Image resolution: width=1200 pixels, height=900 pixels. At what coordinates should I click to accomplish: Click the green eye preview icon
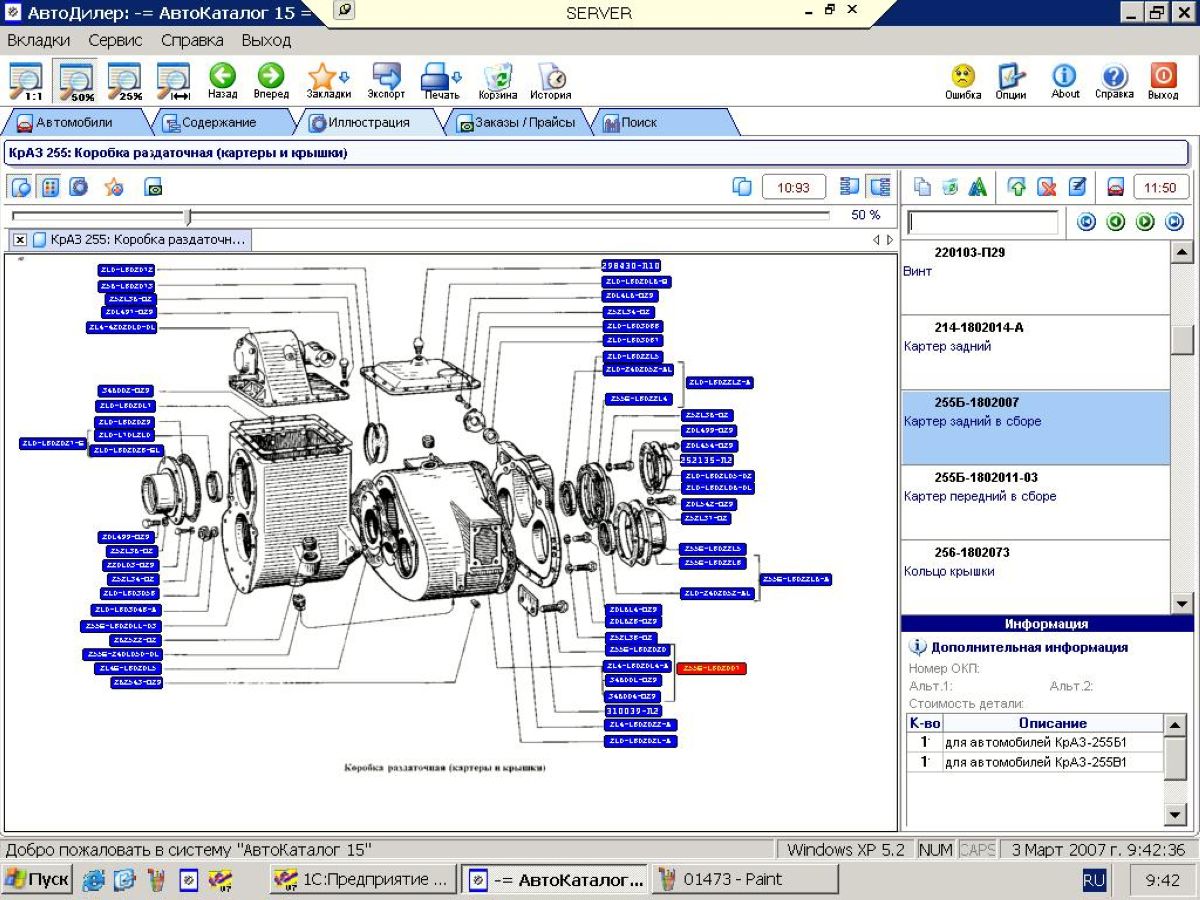152,187
